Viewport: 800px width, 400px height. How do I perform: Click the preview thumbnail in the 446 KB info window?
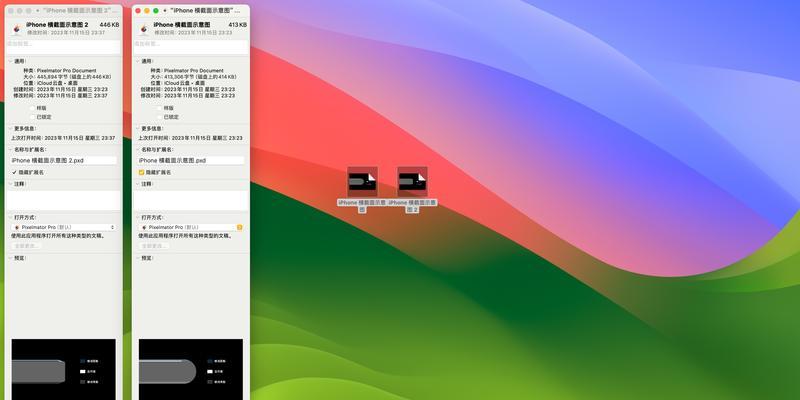64,369
